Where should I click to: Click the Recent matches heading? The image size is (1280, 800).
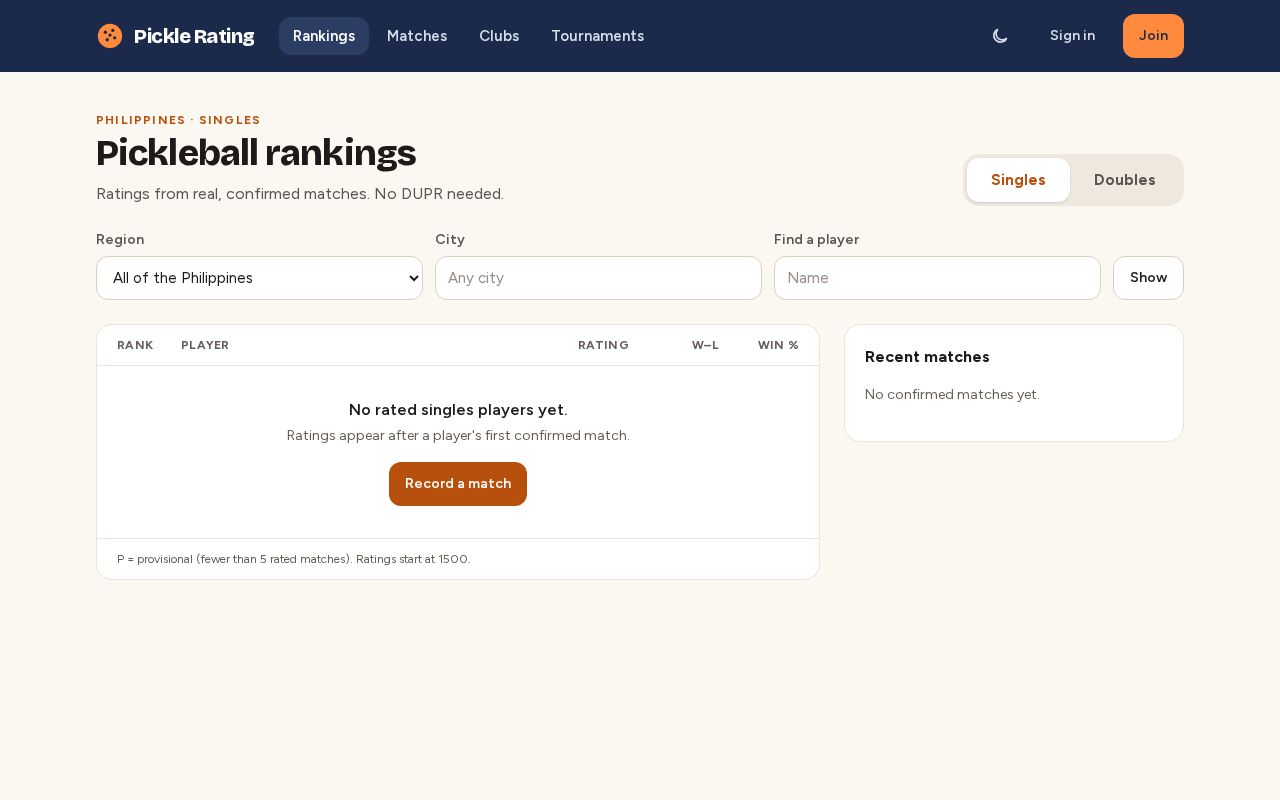coord(927,357)
